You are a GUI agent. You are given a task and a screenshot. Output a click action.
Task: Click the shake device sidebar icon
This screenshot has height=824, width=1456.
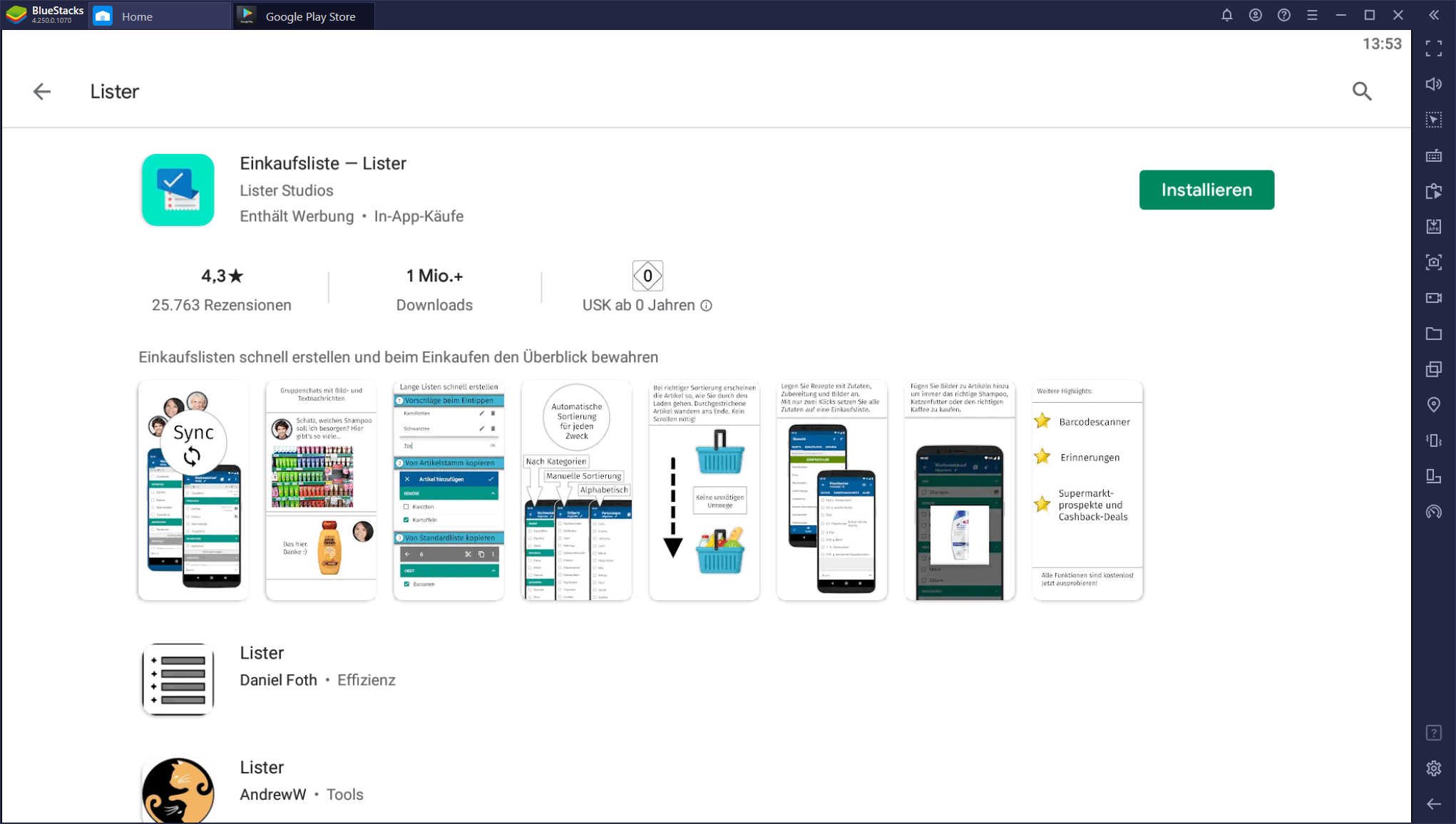click(1434, 441)
